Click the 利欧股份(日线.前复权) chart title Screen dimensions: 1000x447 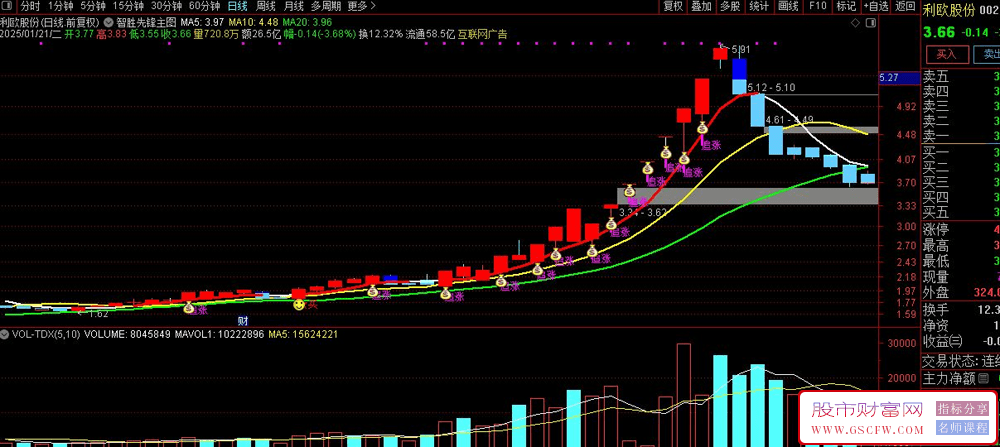click(50, 22)
